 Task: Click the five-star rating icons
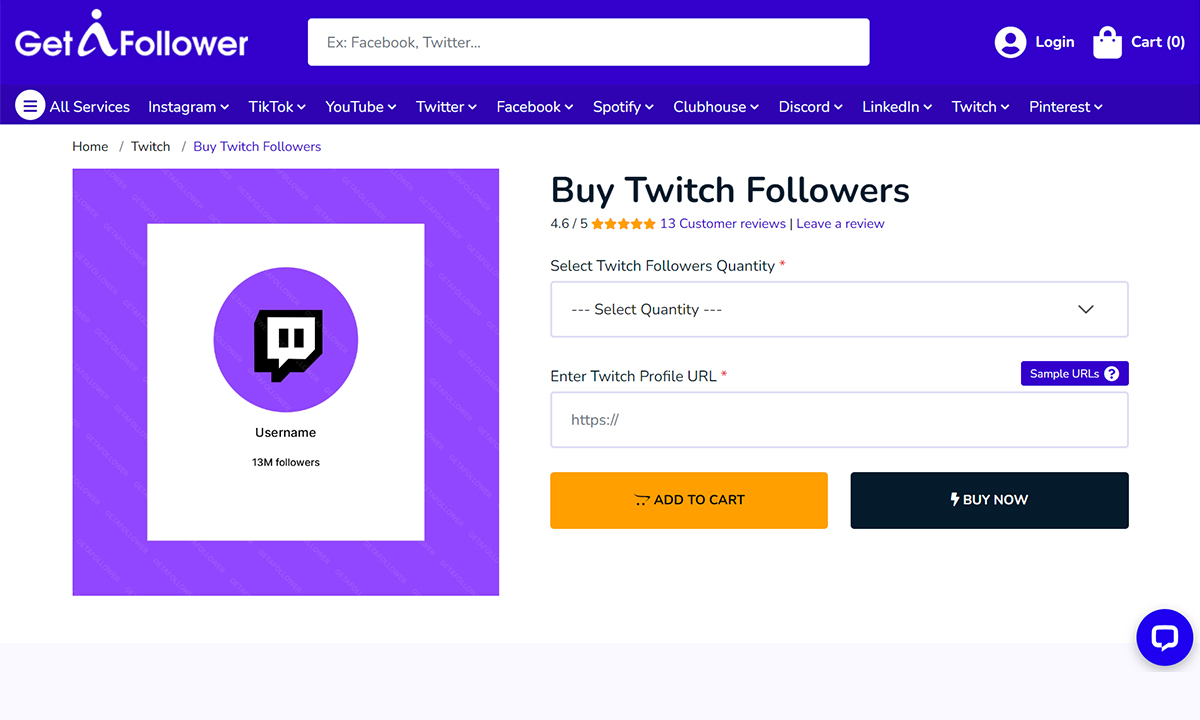click(x=623, y=224)
